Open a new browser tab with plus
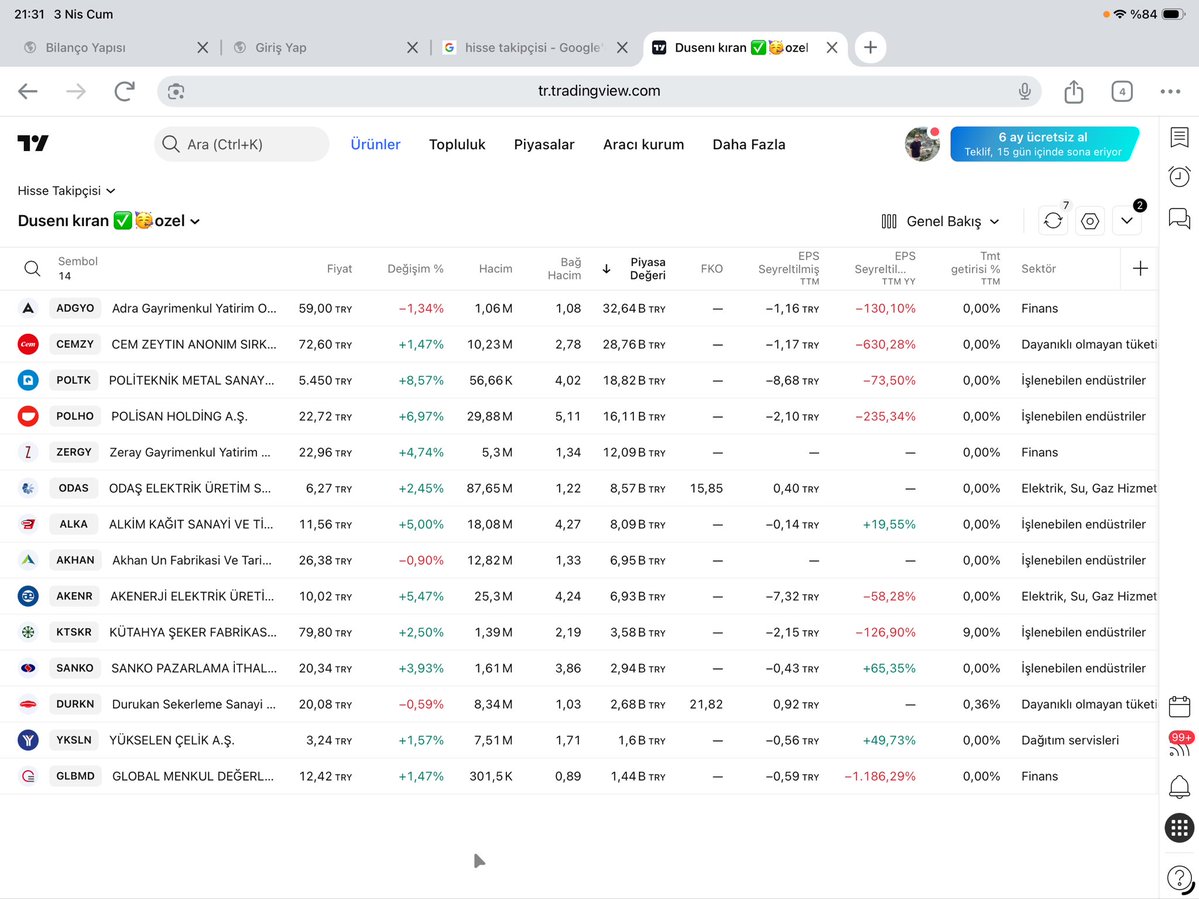Viewport: 1199px width, 899px height. coord(870,47)
